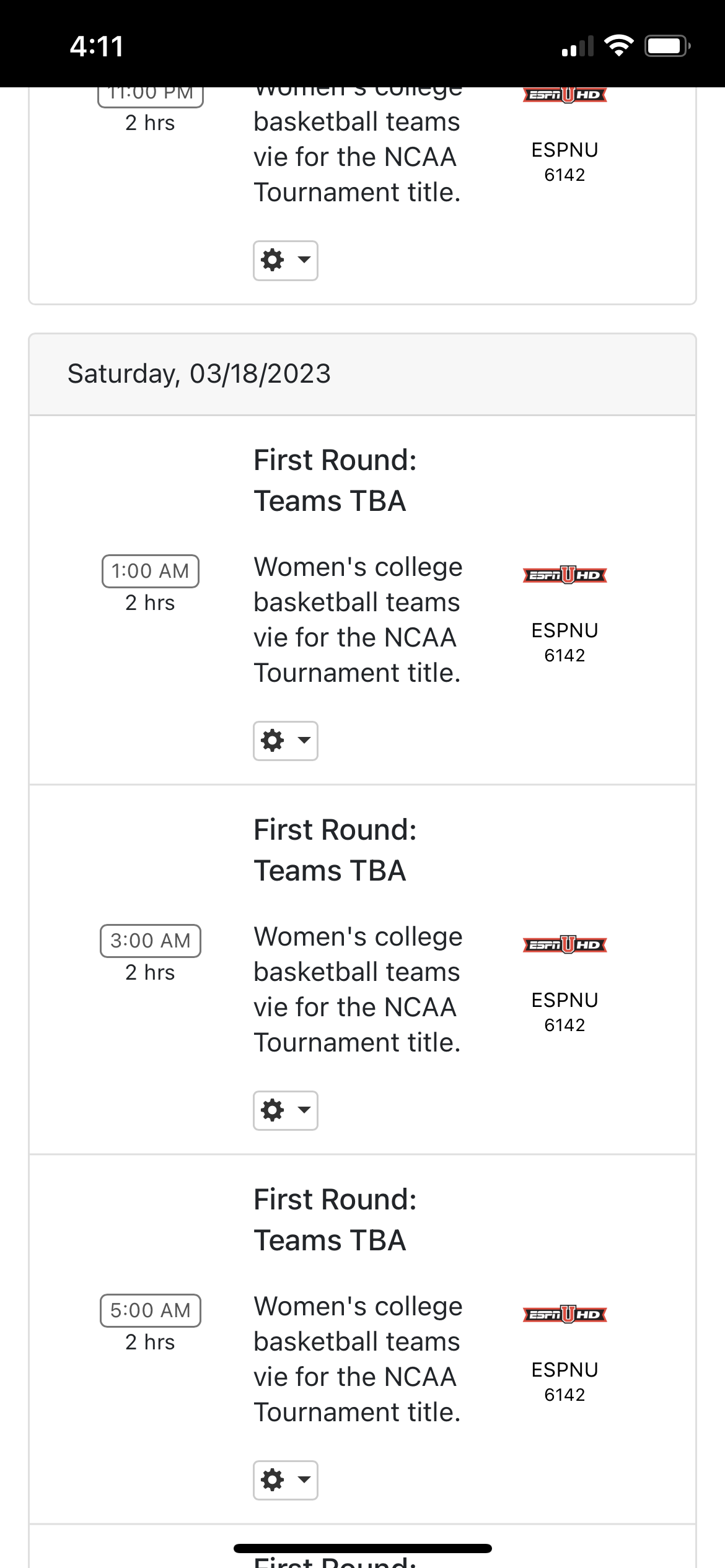Select the 5:00 AM time badge

[151, 1310]
